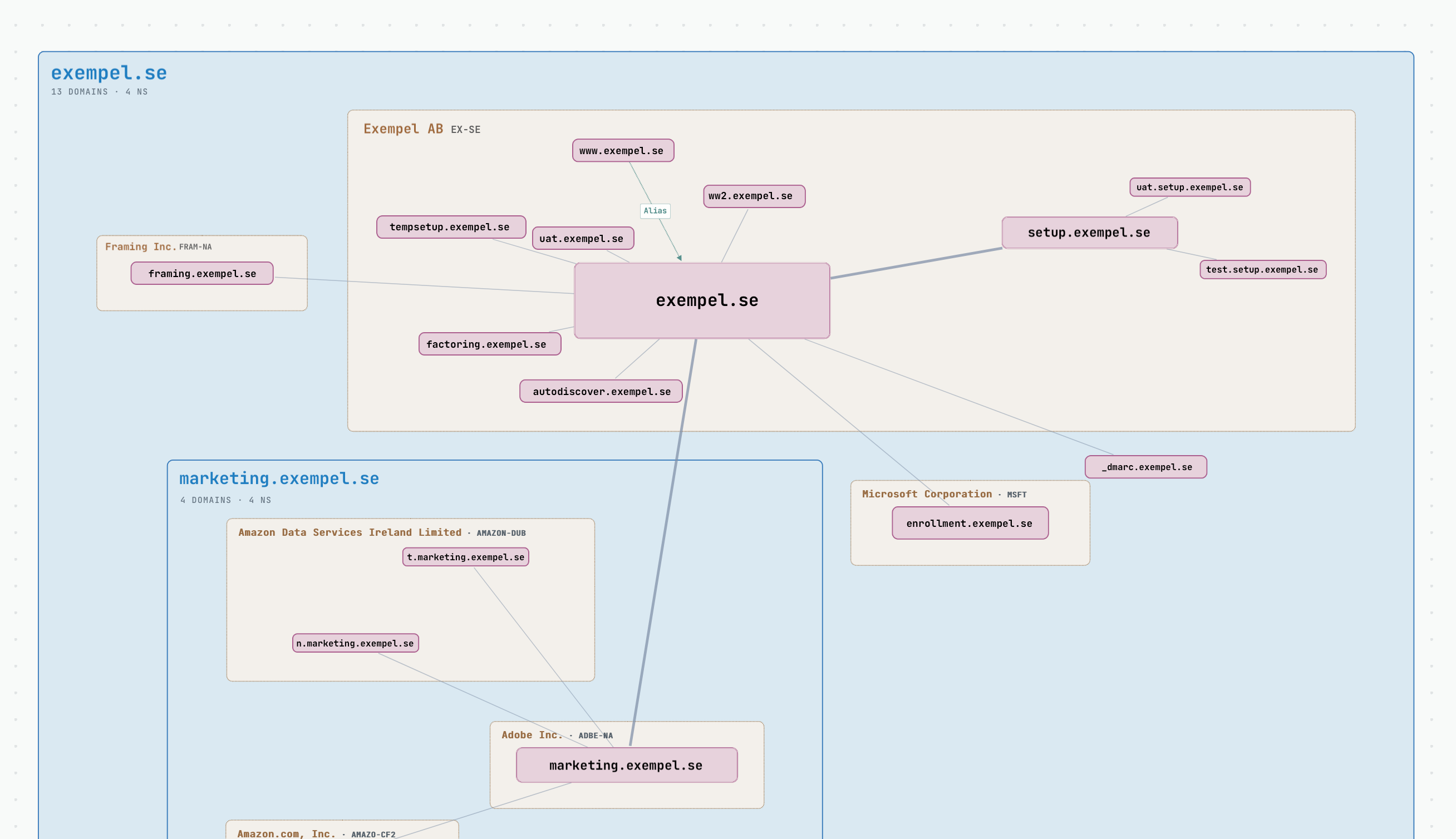Select the framing.exempel.se node
The image size is (1456, 839).
point(201,273)
